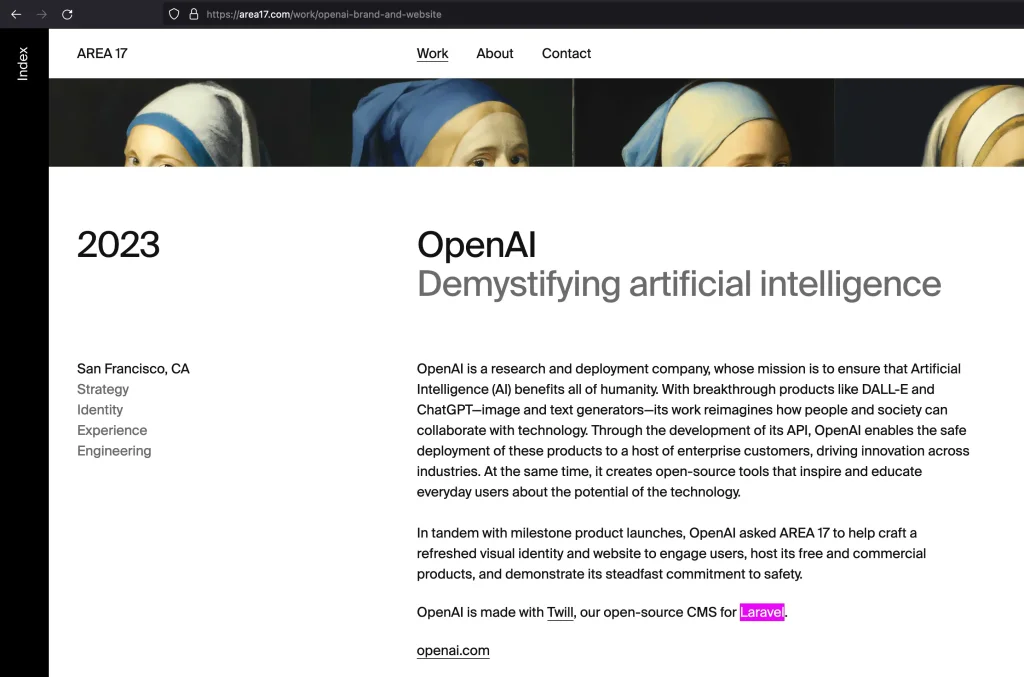The image size is (1024, 677).
Task: Click the forward navigation arrow
Action: (40, 14)
